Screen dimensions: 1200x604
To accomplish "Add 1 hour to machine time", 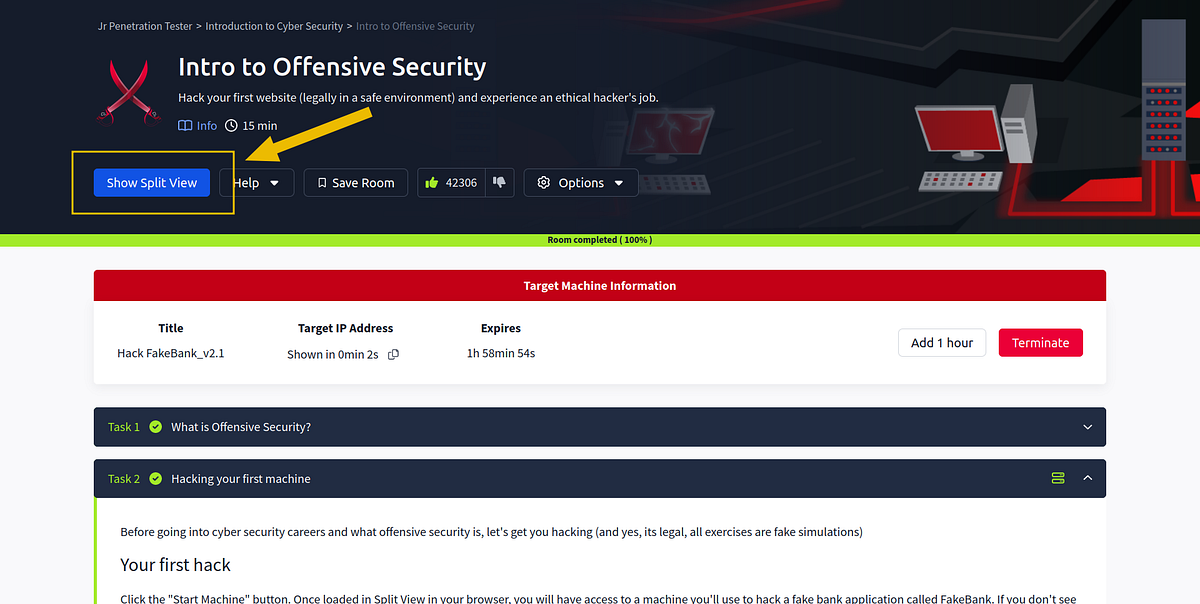I will coord(941,342).
